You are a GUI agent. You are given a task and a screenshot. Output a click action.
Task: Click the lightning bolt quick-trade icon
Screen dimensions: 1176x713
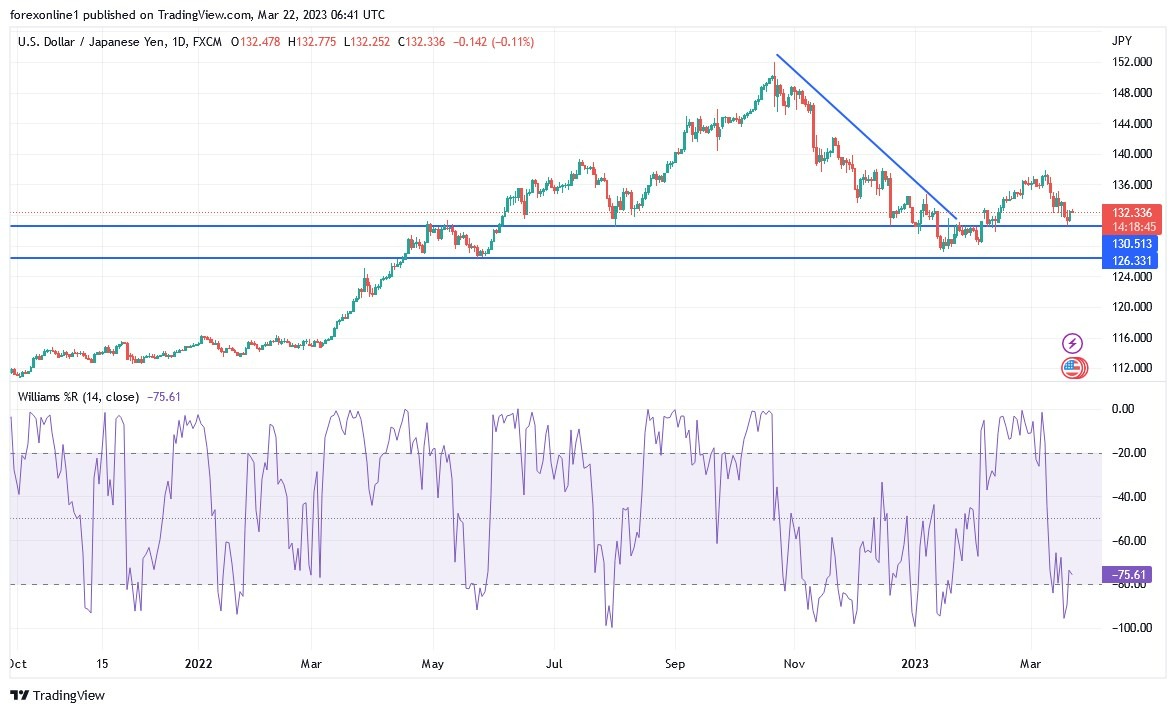point(1072,343)
